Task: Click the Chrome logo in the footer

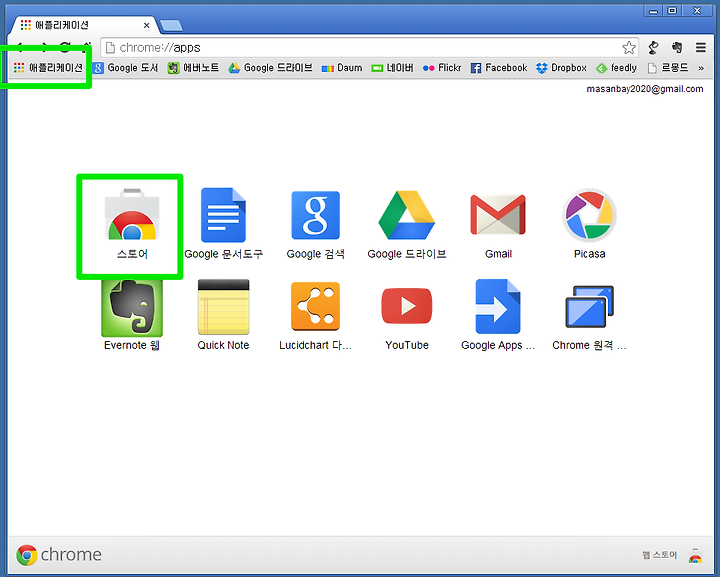Action: click(59, 555)
